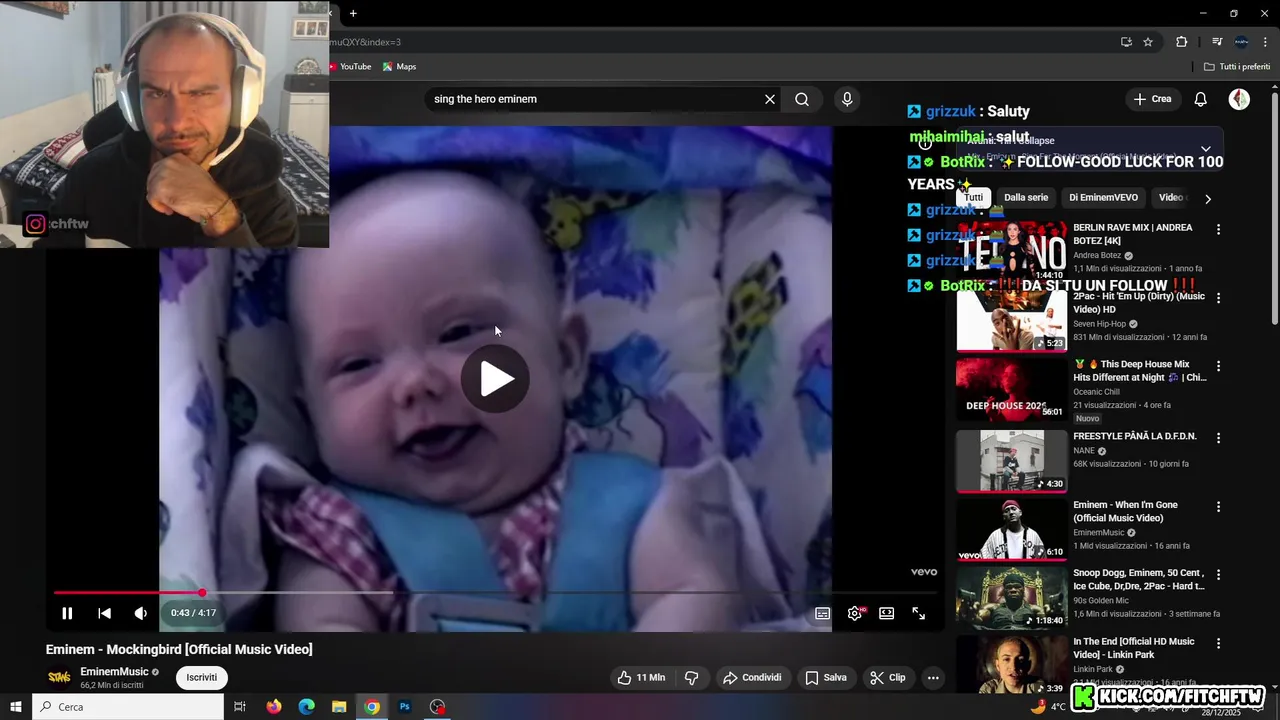Open Snoop Dogg, Eminem, 50 Cent video title
Viewport: 1280px width, 720px height.
tap(1139, 580)
